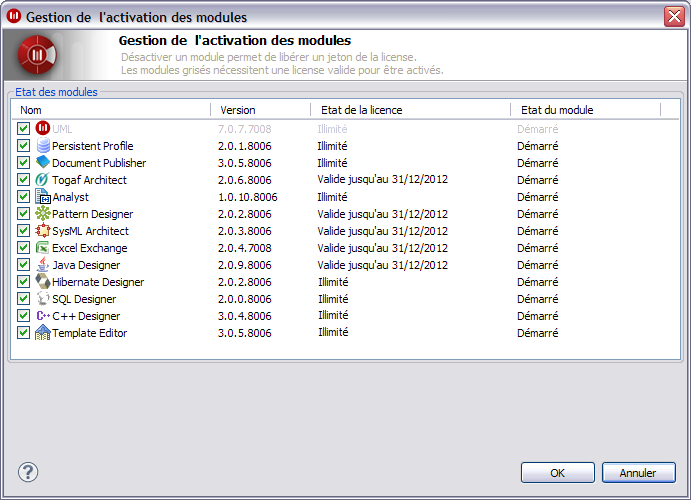This screenshot has height=500, width=691.
Task: Sort by the Nom column header
Action: (111, 110)
